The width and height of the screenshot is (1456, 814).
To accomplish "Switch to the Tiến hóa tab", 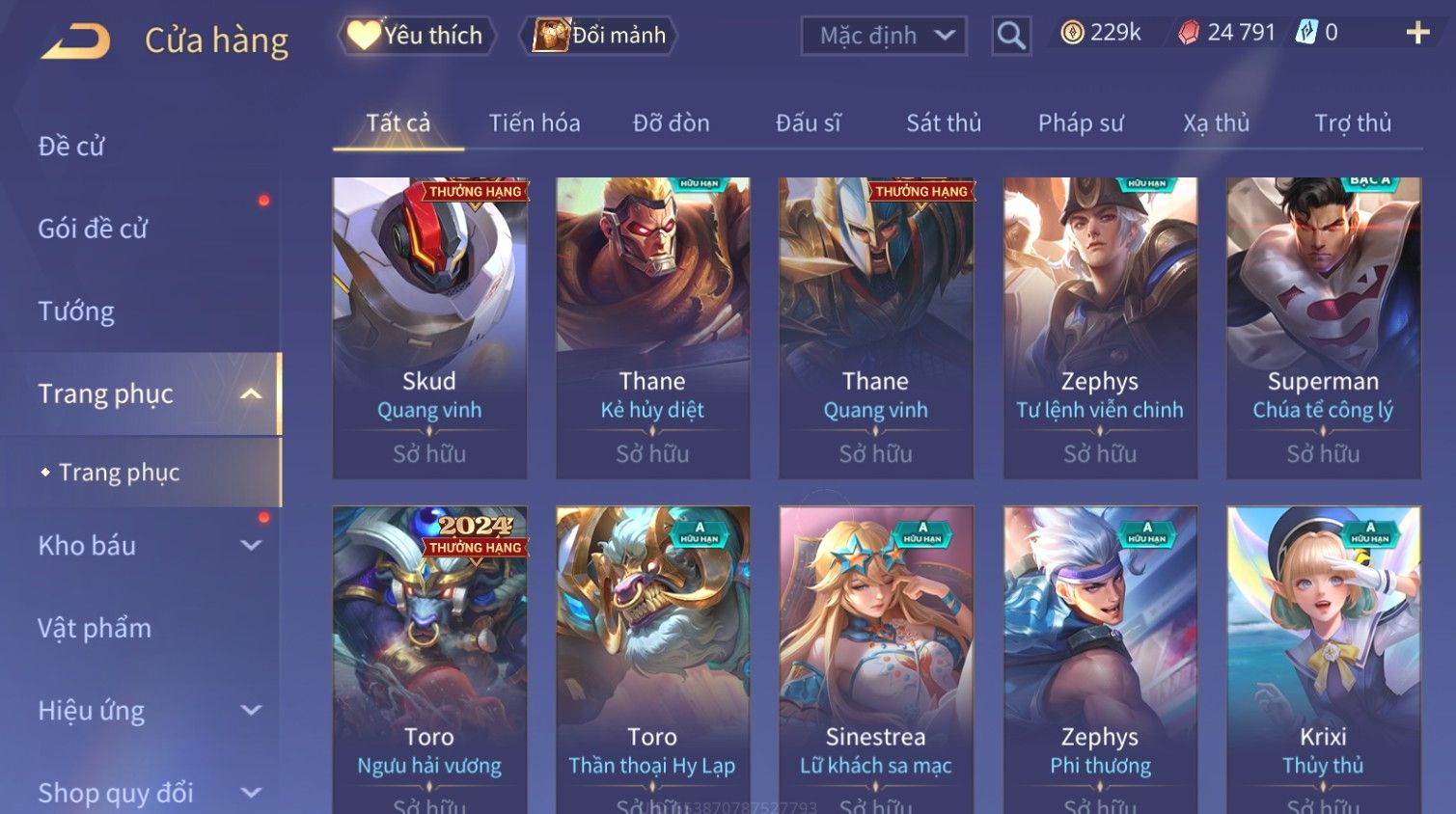I will 535,123.
